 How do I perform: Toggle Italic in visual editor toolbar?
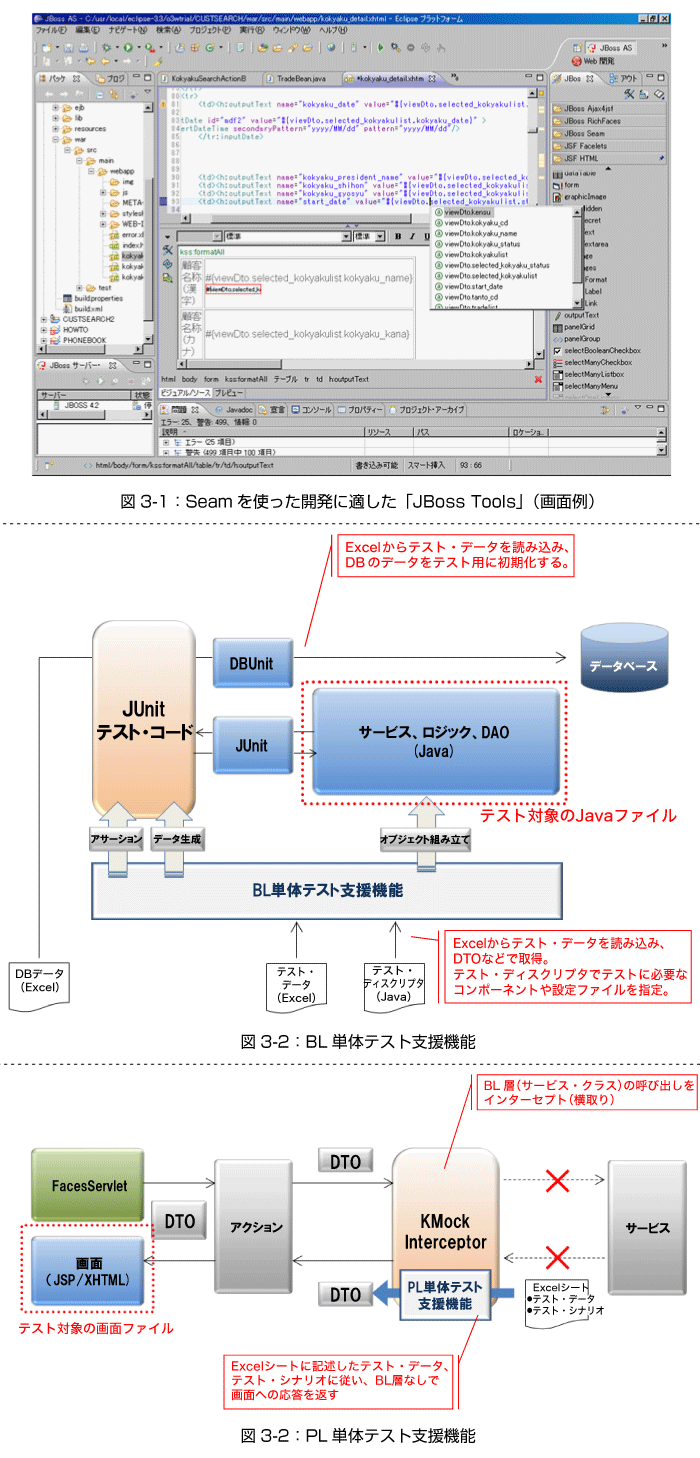point(410,237)
